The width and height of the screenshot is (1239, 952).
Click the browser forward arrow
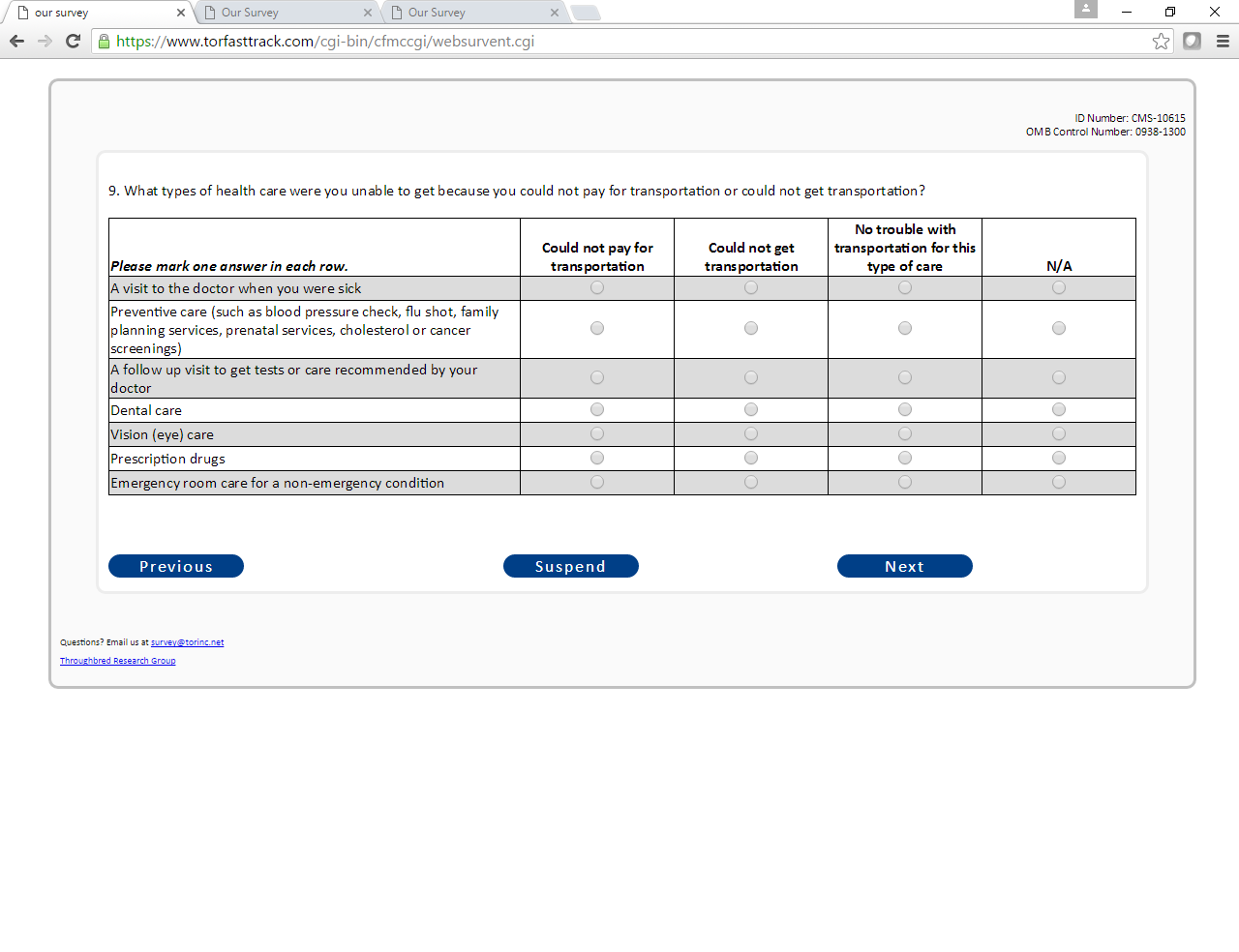tap(45, 41)
